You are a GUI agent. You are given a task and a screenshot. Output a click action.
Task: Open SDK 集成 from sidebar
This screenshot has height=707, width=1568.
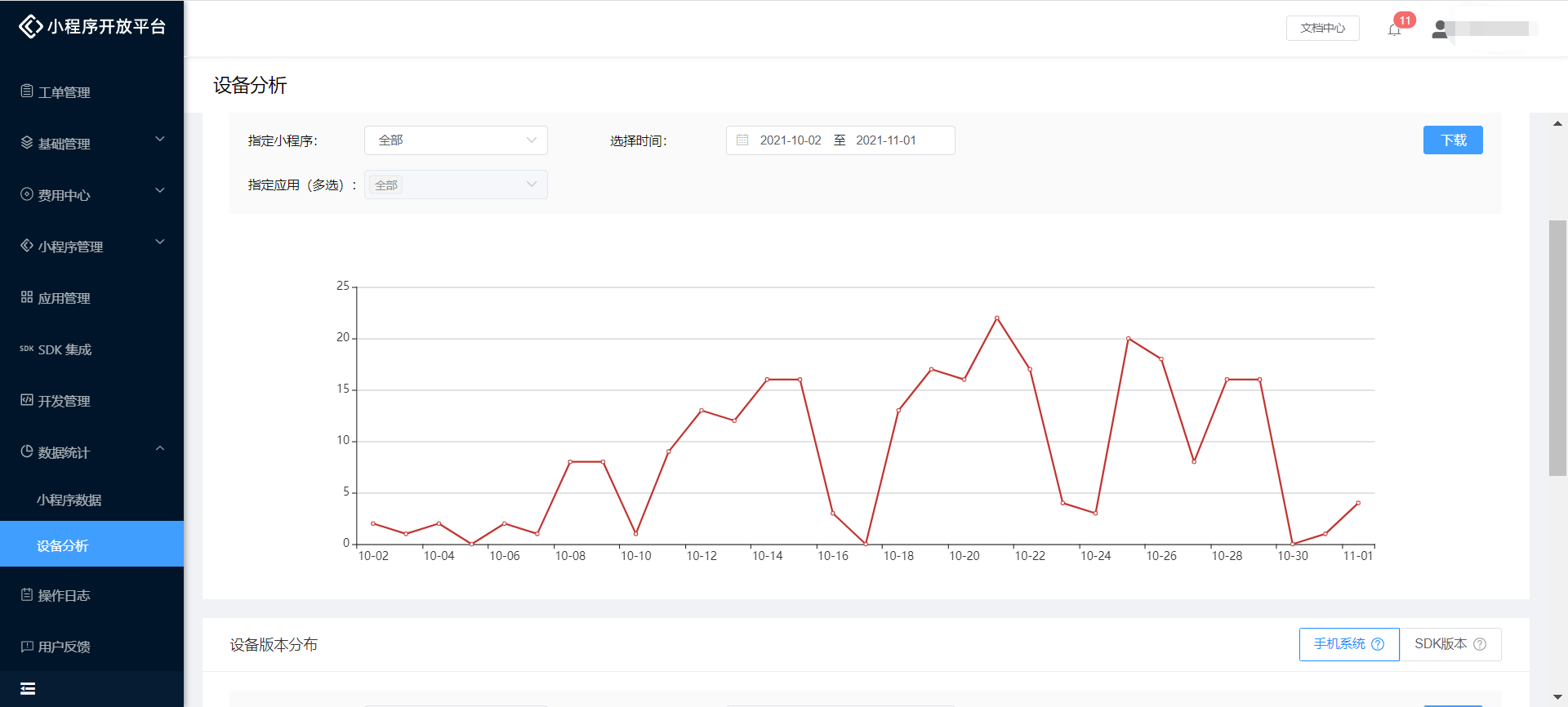(65, 349)
